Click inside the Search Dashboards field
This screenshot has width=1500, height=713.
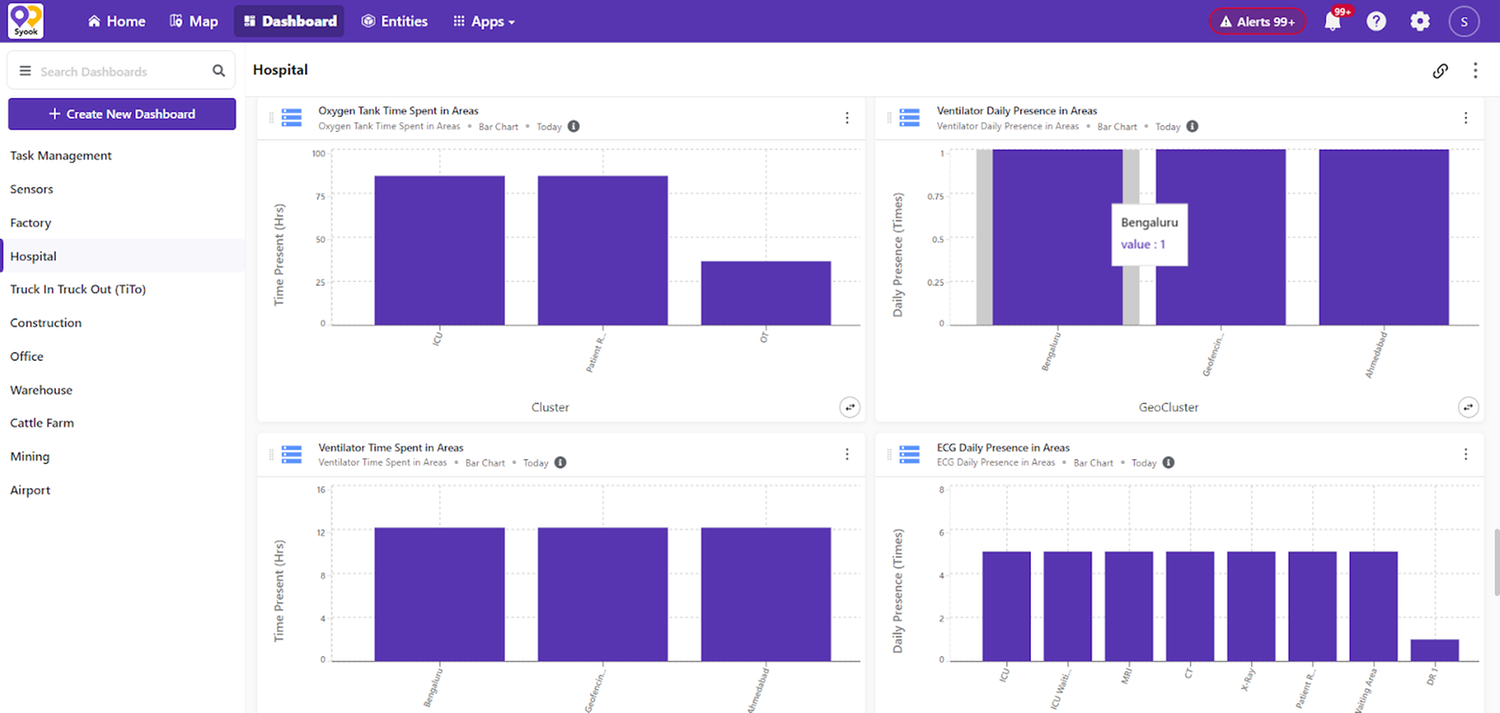(x=120, y=70)
